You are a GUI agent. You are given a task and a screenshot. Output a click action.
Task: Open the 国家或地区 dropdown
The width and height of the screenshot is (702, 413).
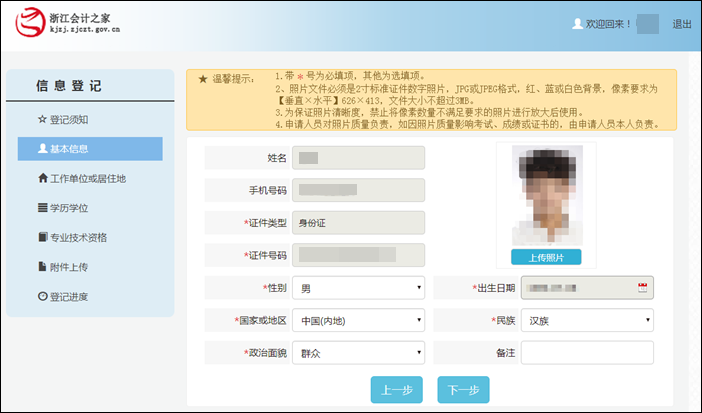(x=358, y=321)
